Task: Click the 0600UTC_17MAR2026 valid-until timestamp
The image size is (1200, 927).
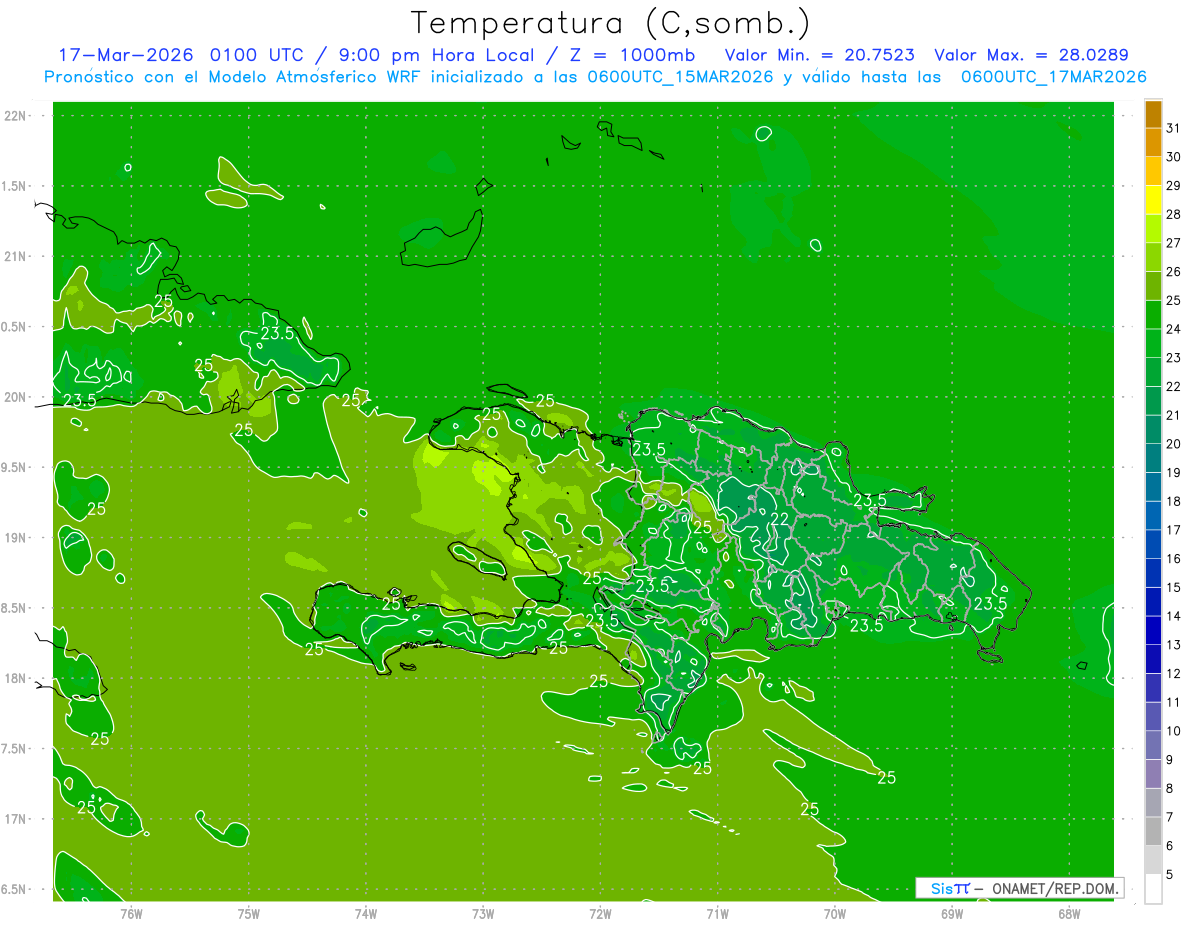Action: click(x=1053, y=77)
